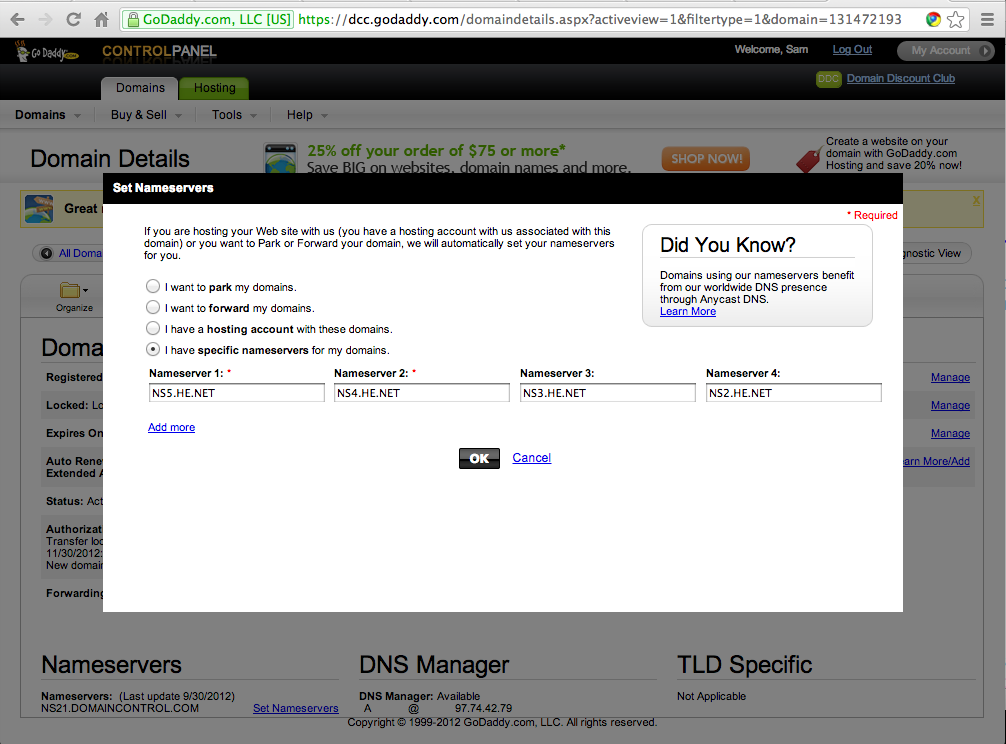Click the Learn More/Add link
Viewport: 1006px width, 744px height.
point(936,461)
